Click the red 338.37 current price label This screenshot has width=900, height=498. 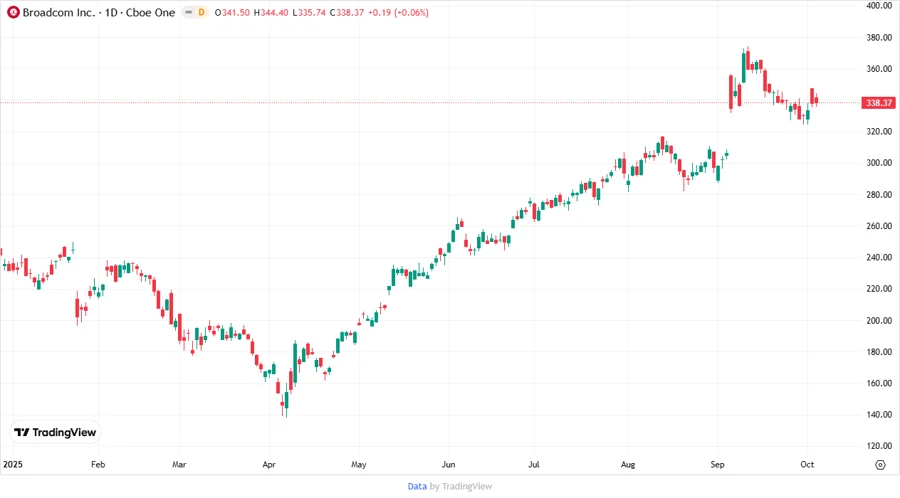pyautogui.click(x=880, y=103)
